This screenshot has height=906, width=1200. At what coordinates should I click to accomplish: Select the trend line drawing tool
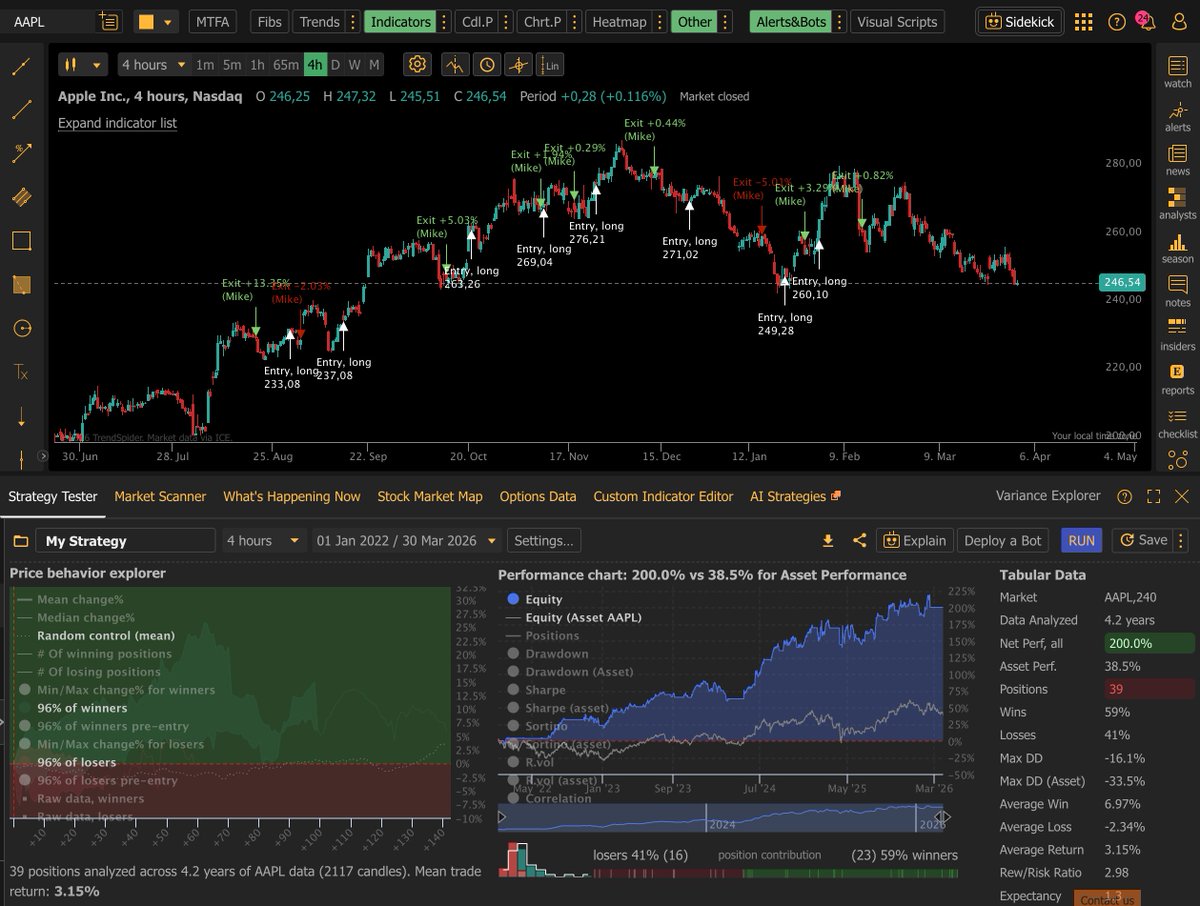pyautogui.click(x=21, y=67)
